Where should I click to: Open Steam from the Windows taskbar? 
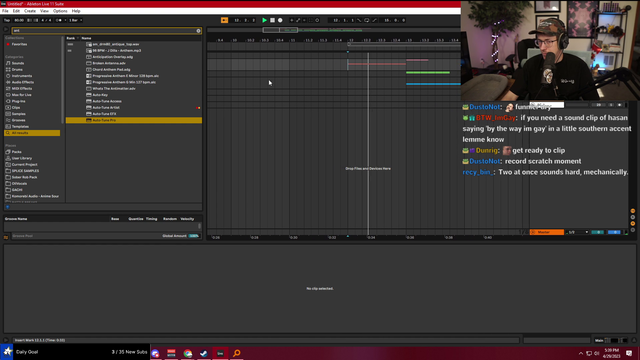[x=204, y=353]
